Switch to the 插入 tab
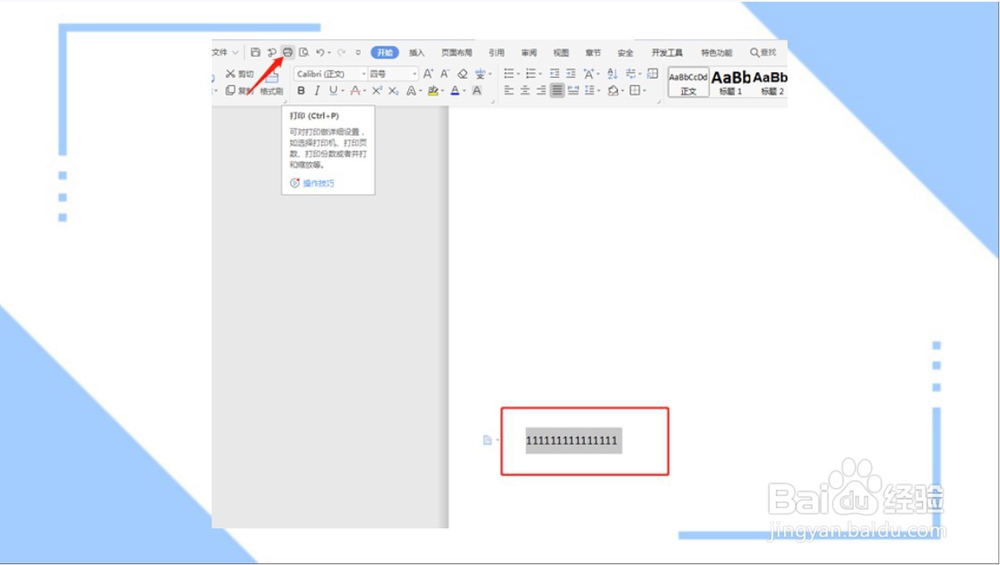This screenshot has width=1000, height=565. [416, 52]
